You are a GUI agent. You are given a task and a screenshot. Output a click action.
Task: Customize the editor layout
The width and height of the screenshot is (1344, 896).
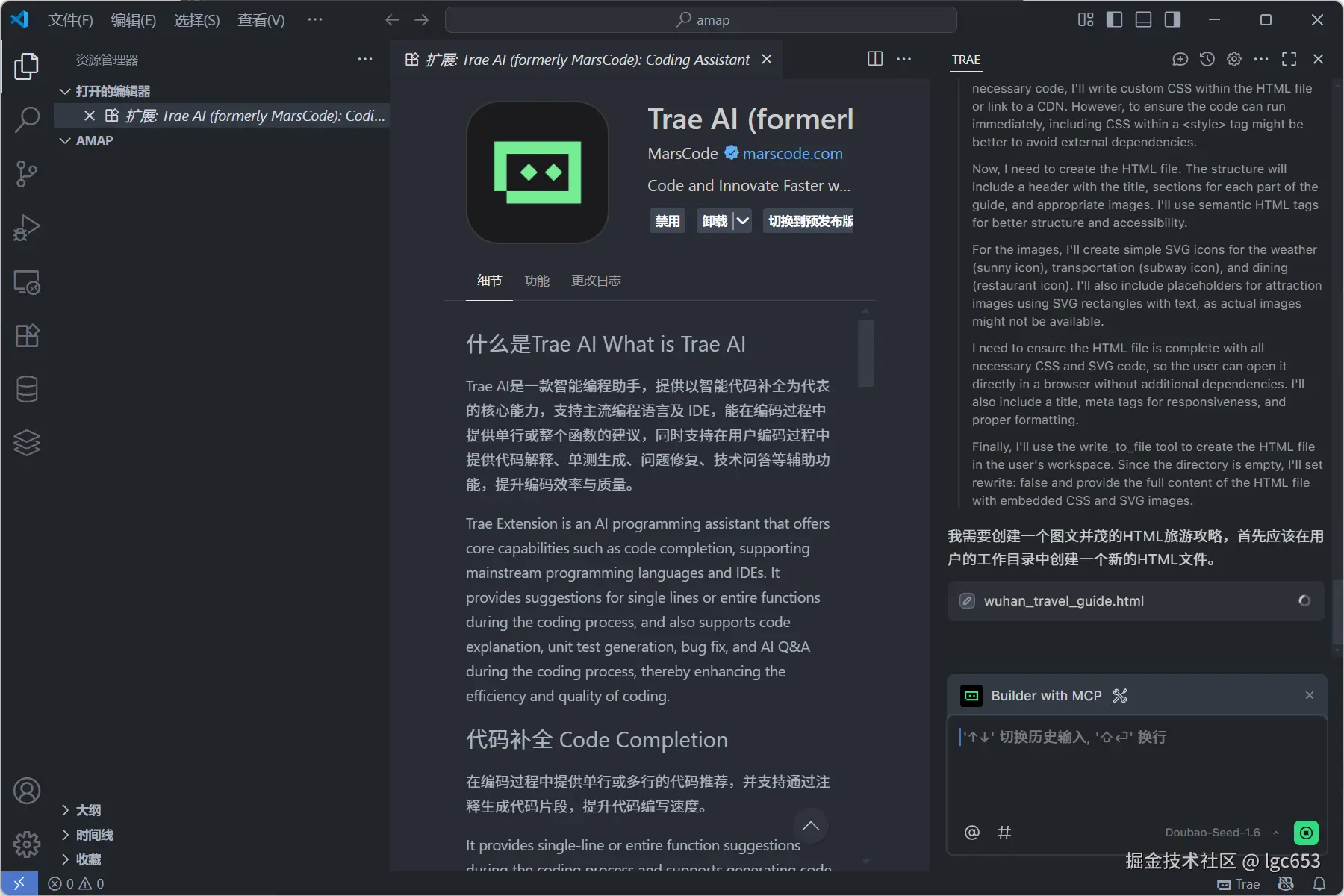coord(1086,20)
